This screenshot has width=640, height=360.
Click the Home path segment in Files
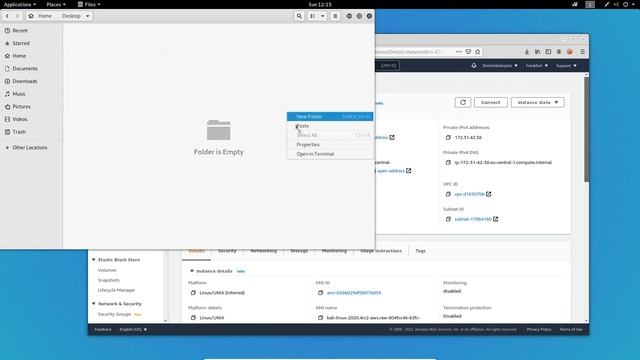tap(40, 16)
